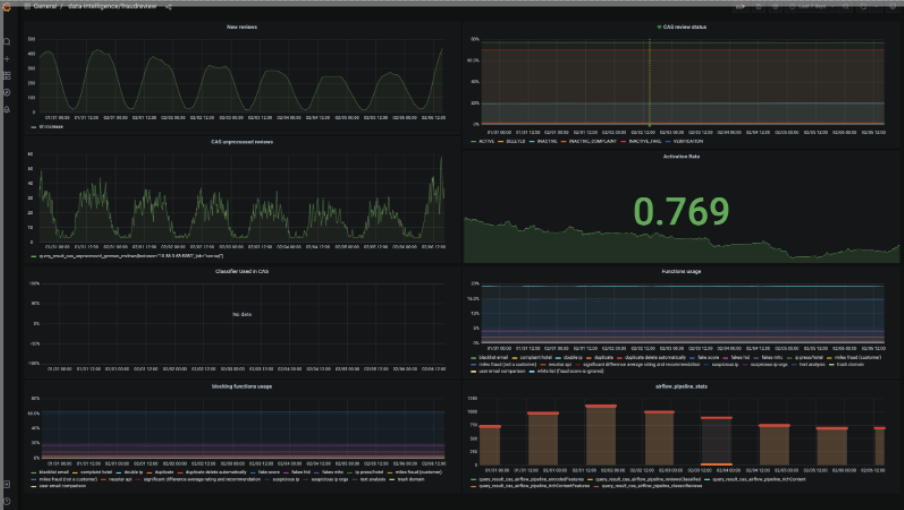The height and width of the screenshot is (510, 904).
Task: Open the Alerting bell icon in sidebar
Action: (7, 109)
